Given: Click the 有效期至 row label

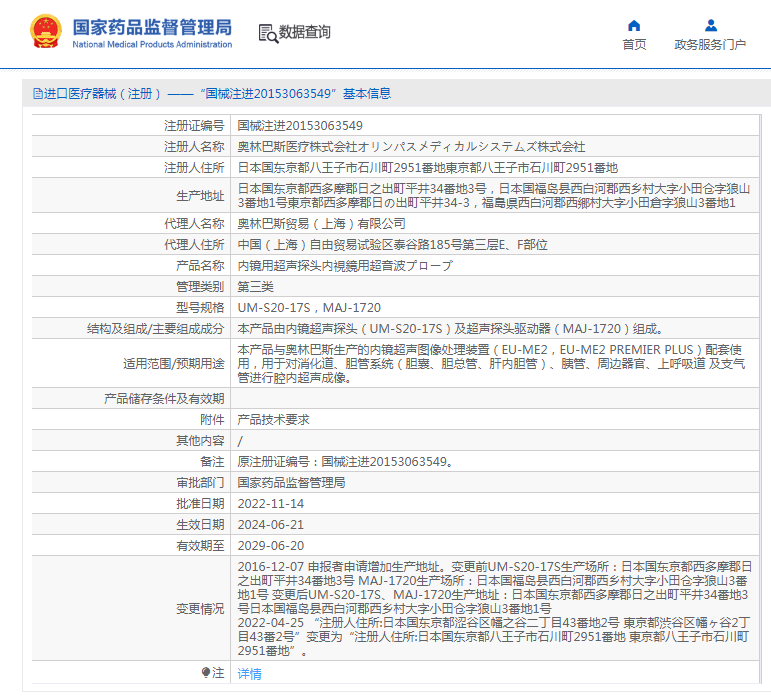Looking at the screenshot, I should [x=200, y=545].
